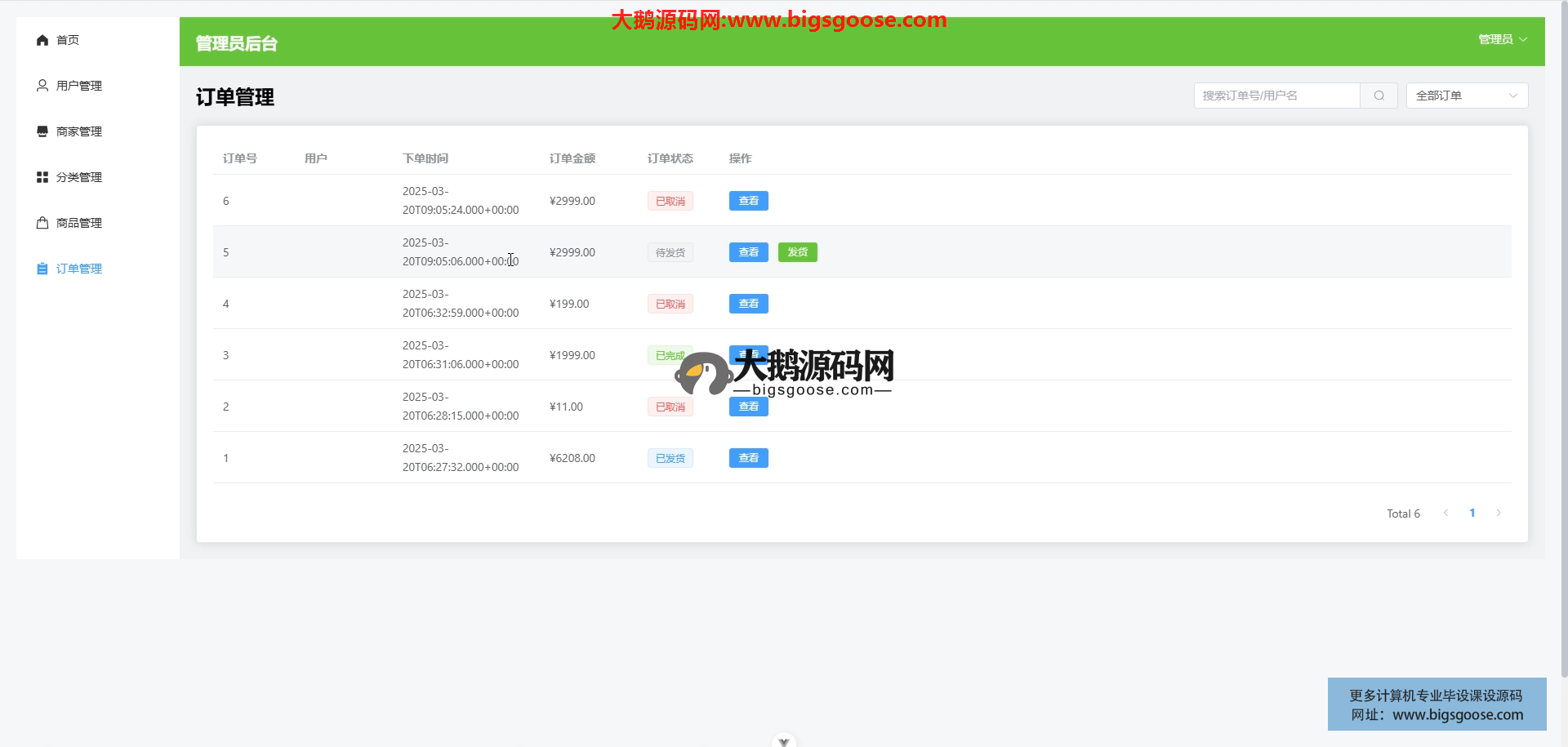Click the category management grid icon
1568x747 pixels.
(42, 177)
